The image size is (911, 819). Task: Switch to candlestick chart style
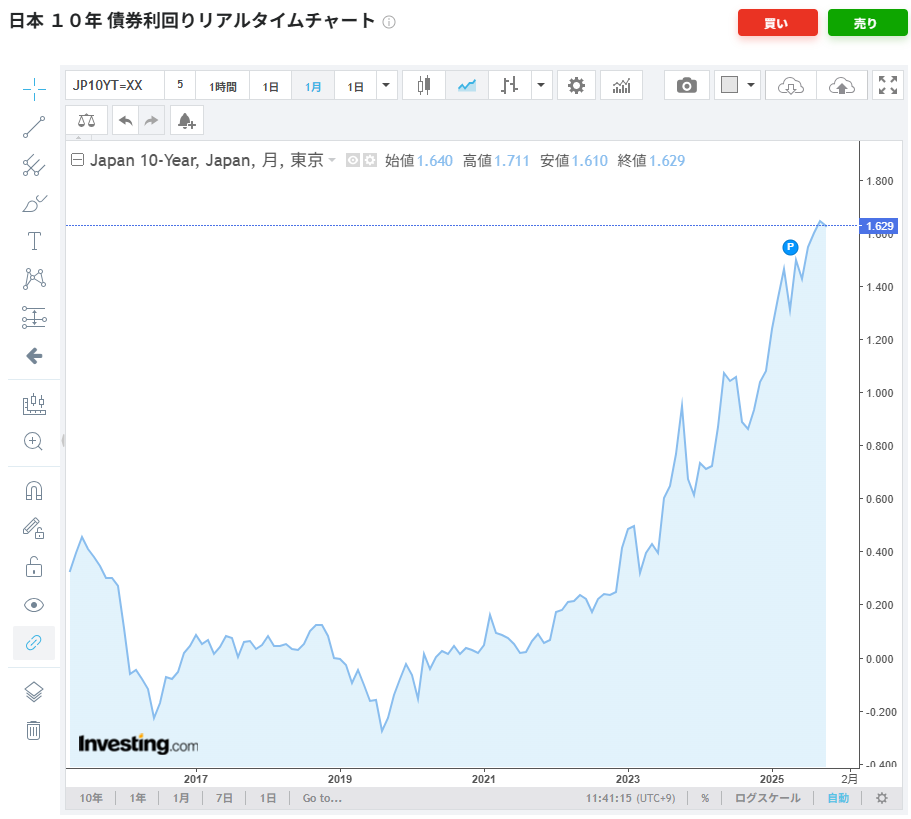click(424, 86)
